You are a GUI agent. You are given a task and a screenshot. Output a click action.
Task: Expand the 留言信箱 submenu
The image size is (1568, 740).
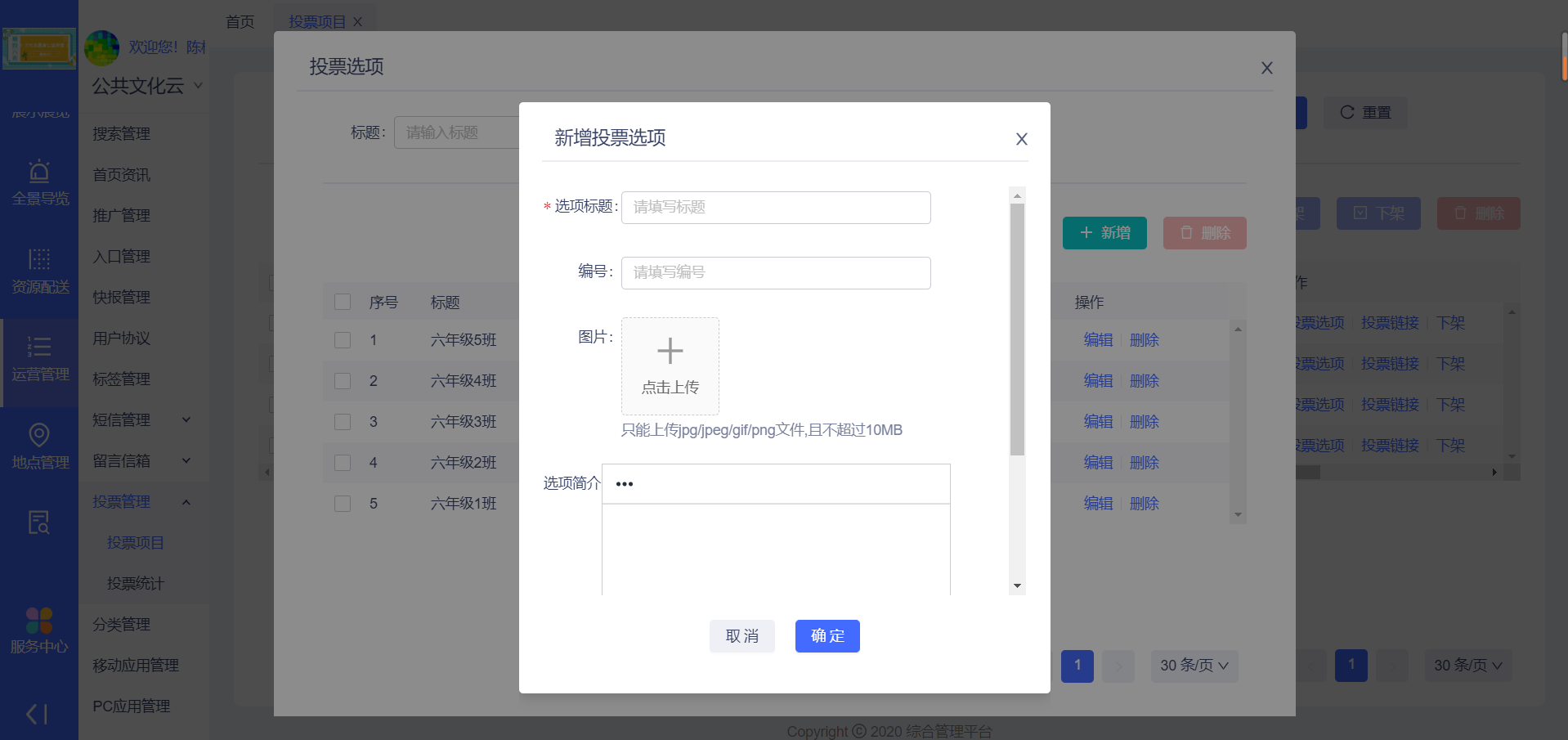[144, 460]
